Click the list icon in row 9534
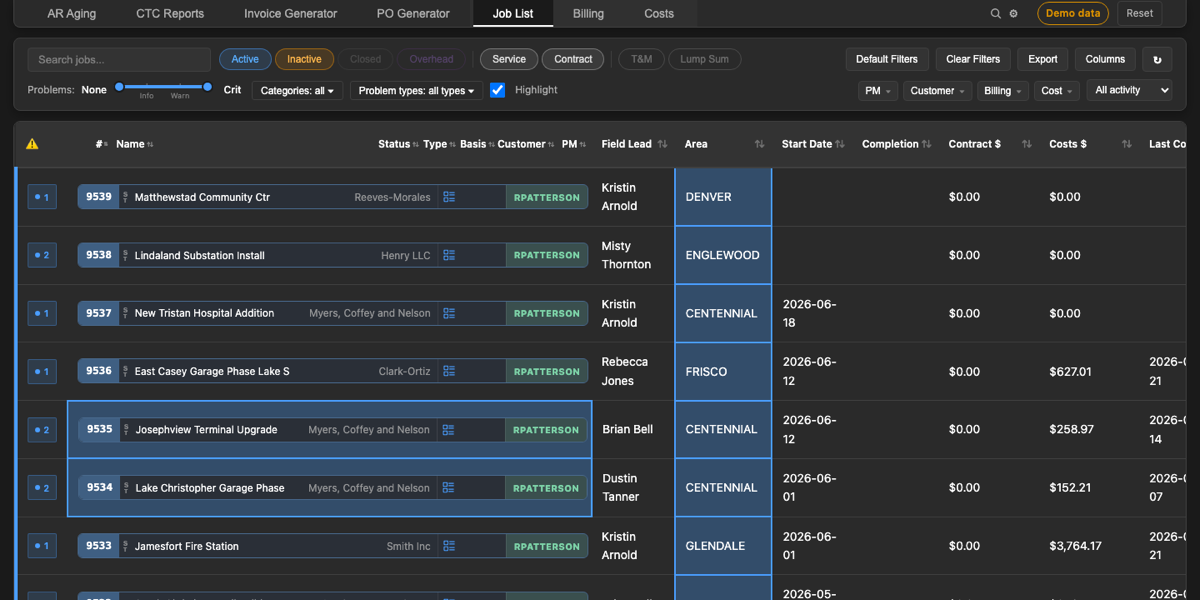The image size is (1200, 600). [449, 488]
